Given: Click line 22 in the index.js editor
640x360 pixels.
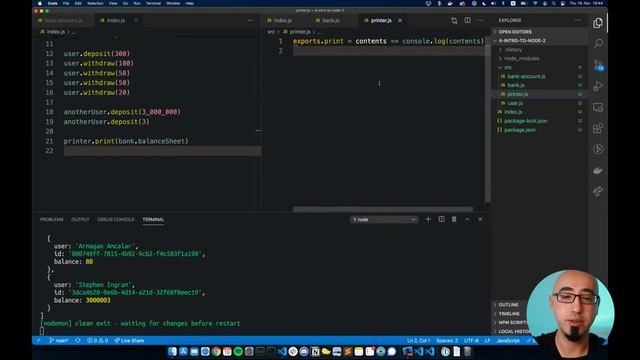Looking at the screenshot, I should pyautogui.click(x=162, y=151).
